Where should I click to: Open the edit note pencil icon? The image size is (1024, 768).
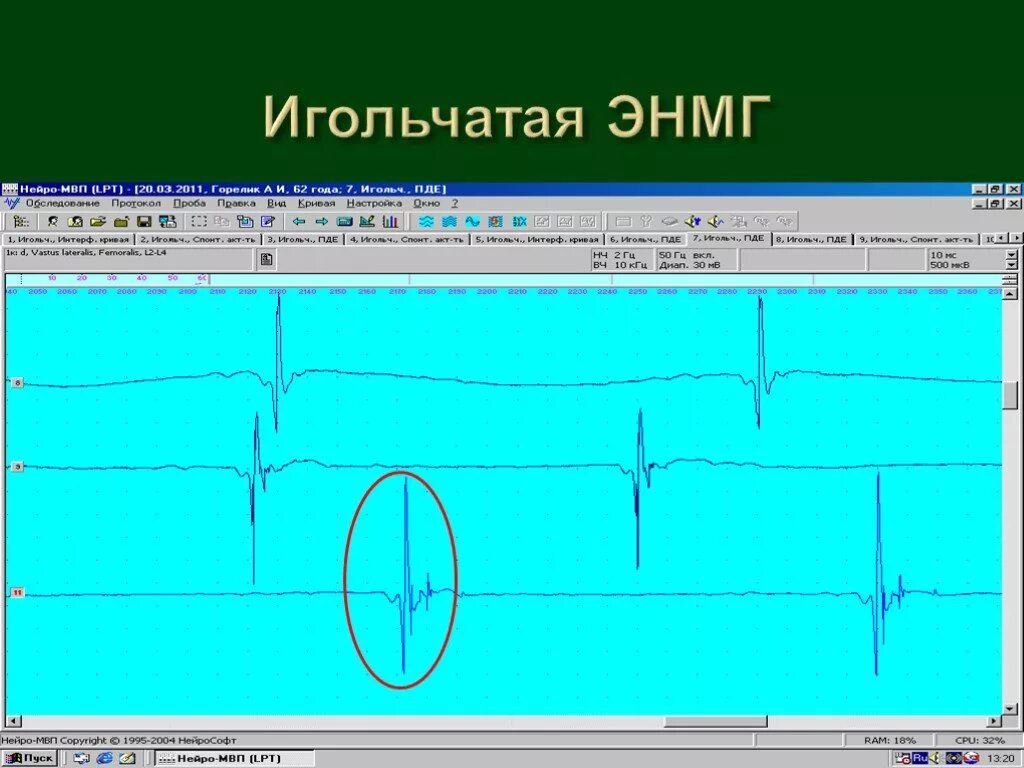[x=268, y=221]
